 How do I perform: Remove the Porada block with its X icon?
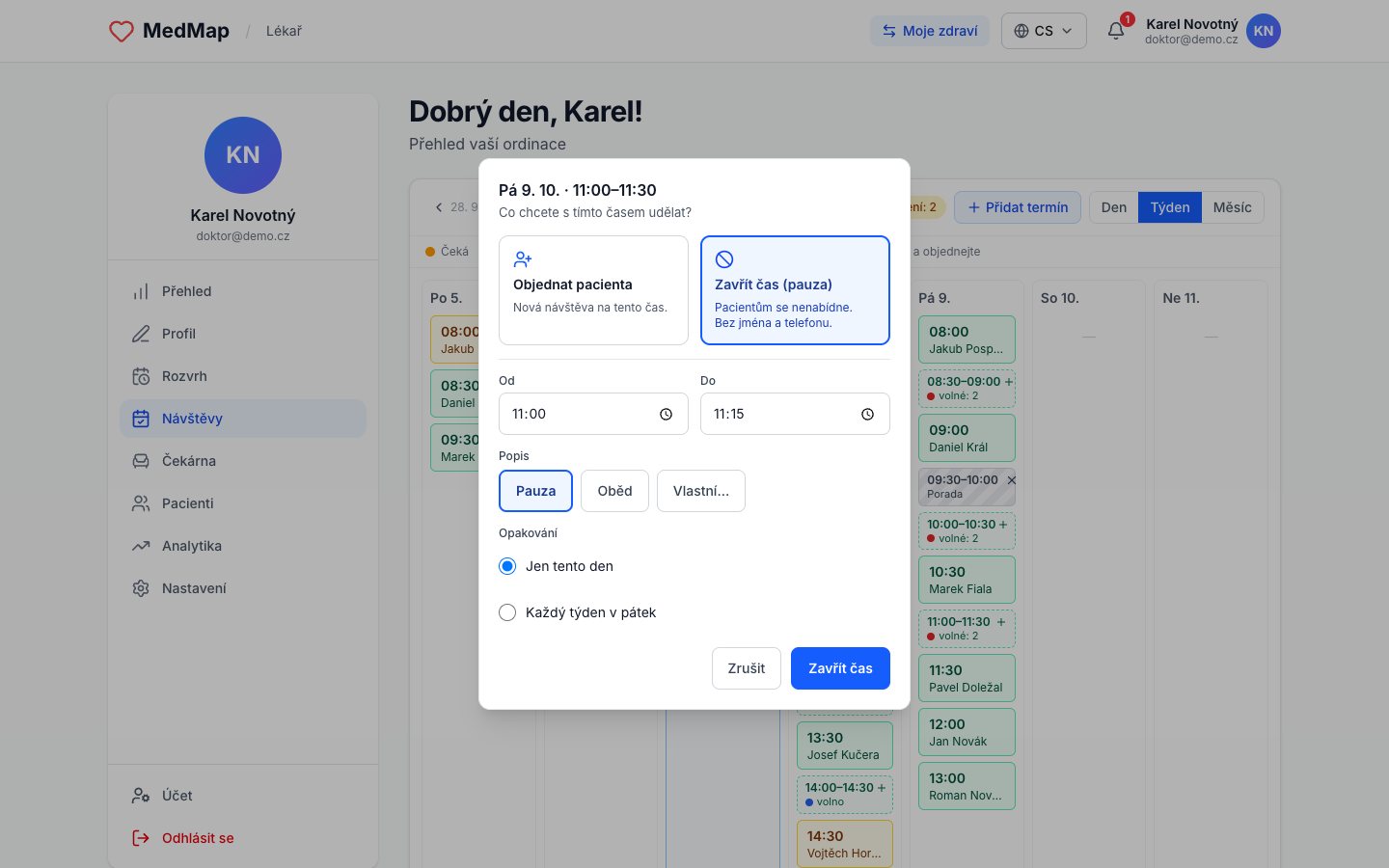(1011, 480)
